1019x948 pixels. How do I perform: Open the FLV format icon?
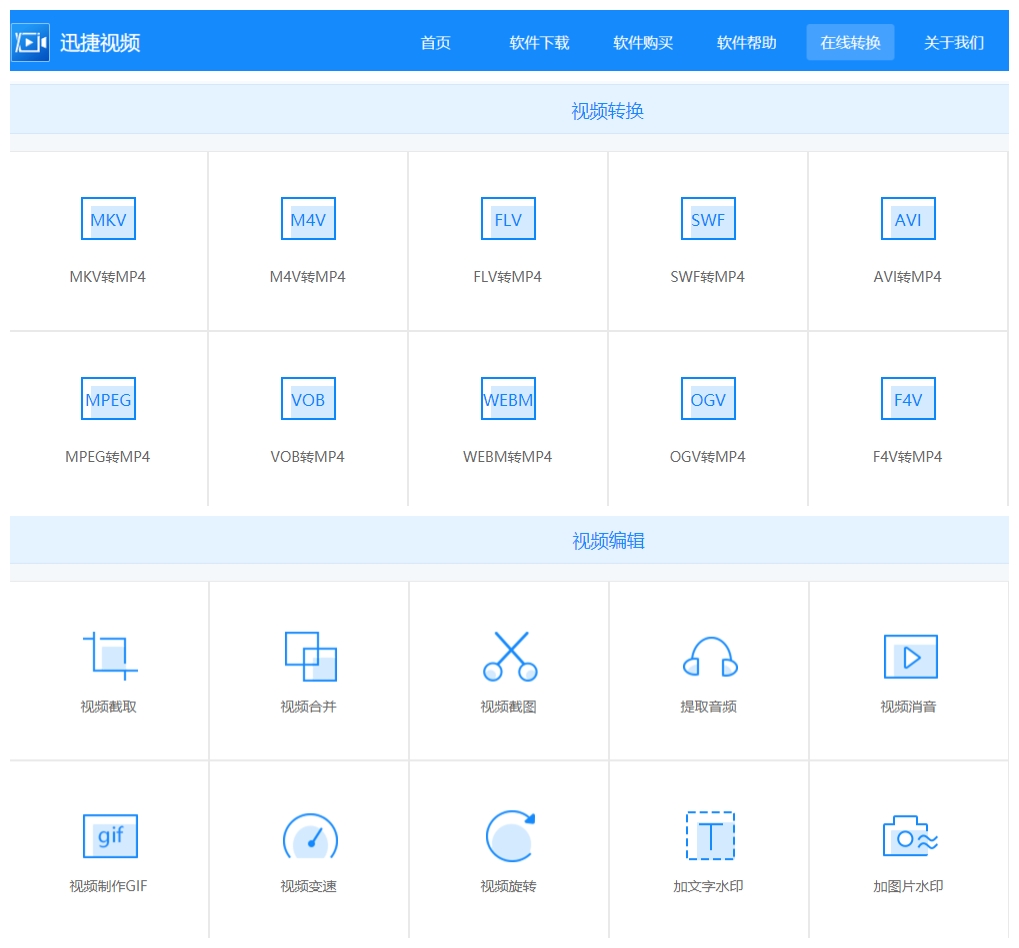(x=508, y=219)
